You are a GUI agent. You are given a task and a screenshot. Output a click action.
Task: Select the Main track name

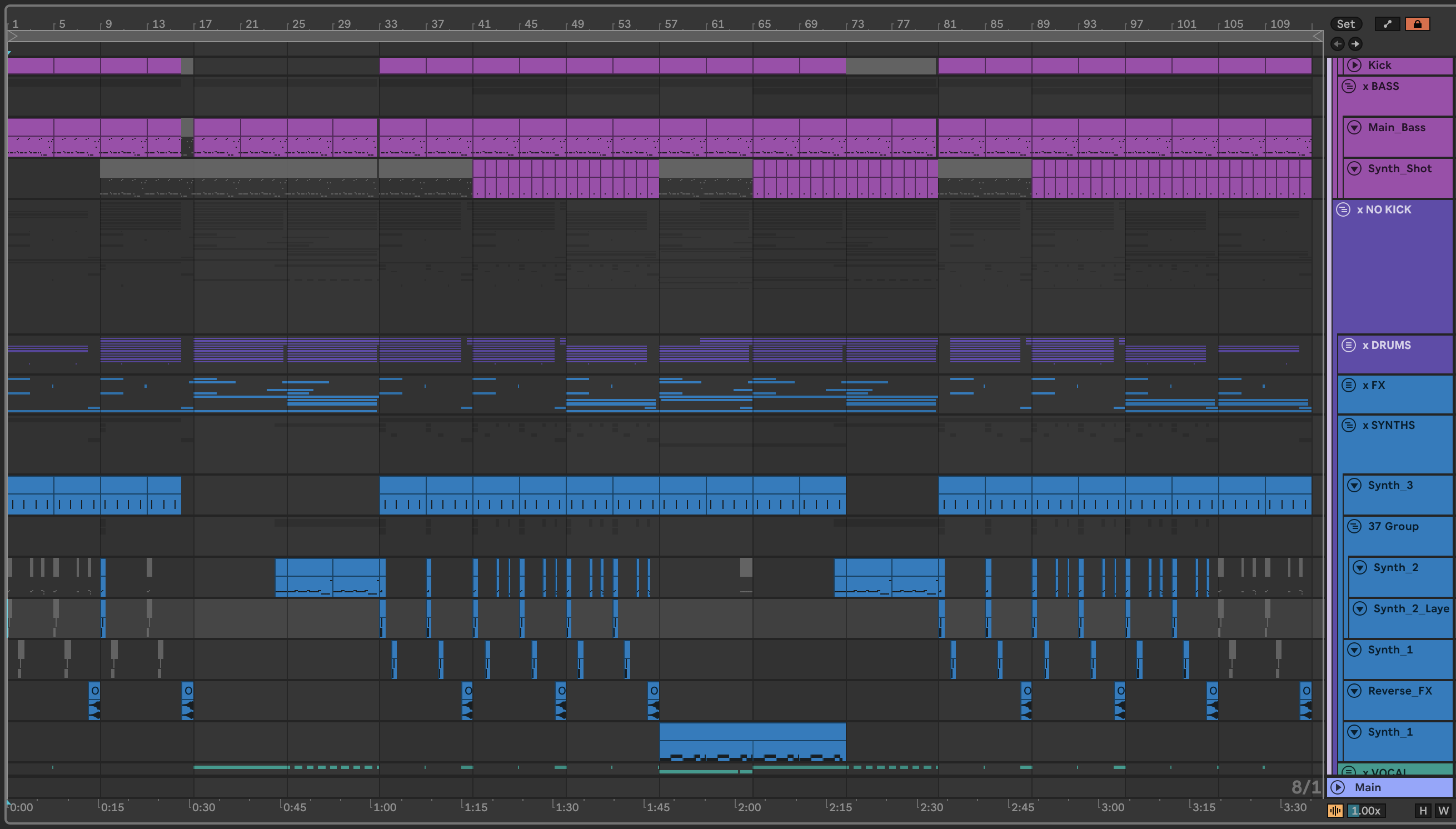(1367, 787)
